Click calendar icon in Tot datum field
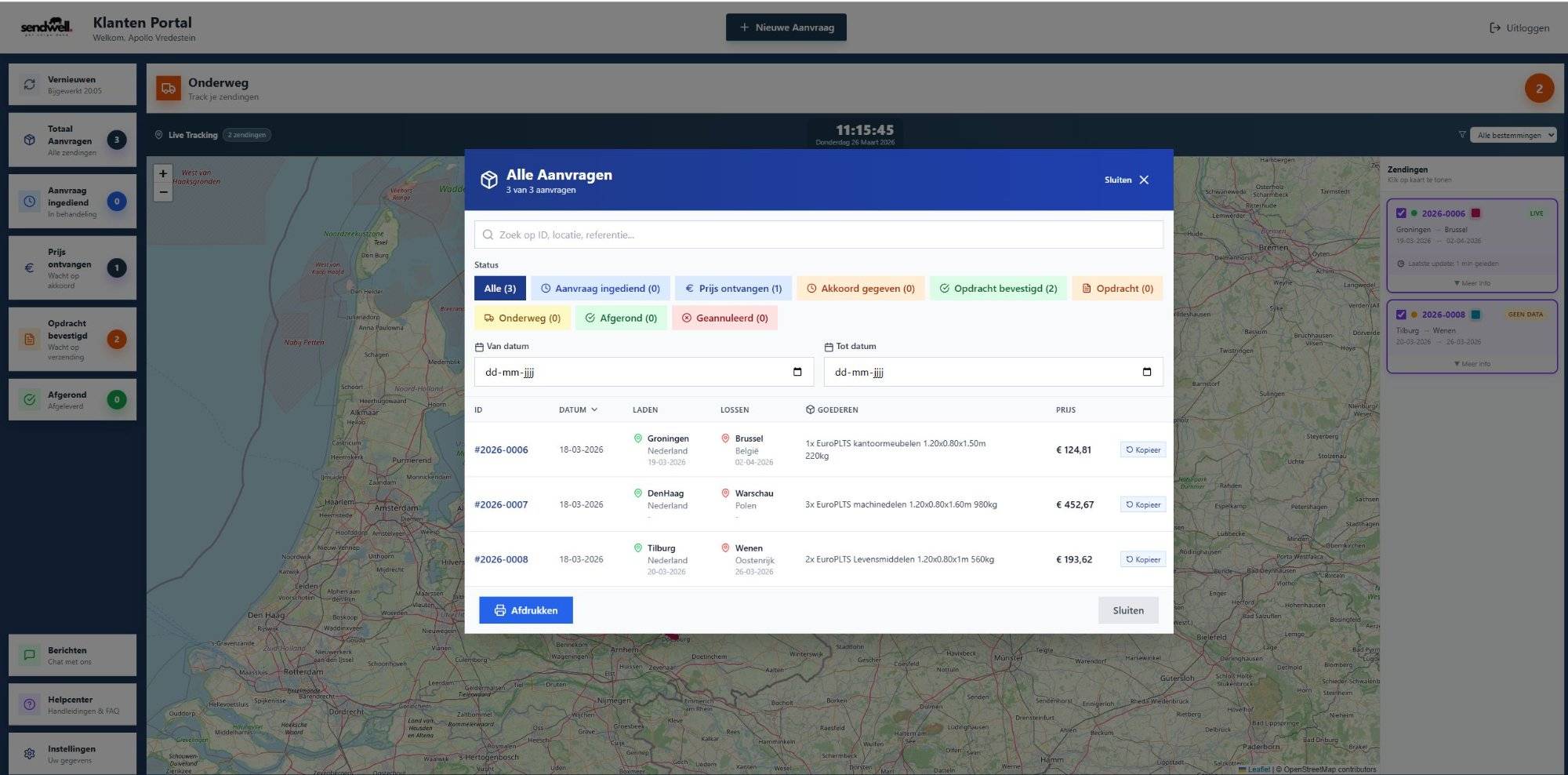Viewport: 1568px width, 775px height. point(1147,372)
